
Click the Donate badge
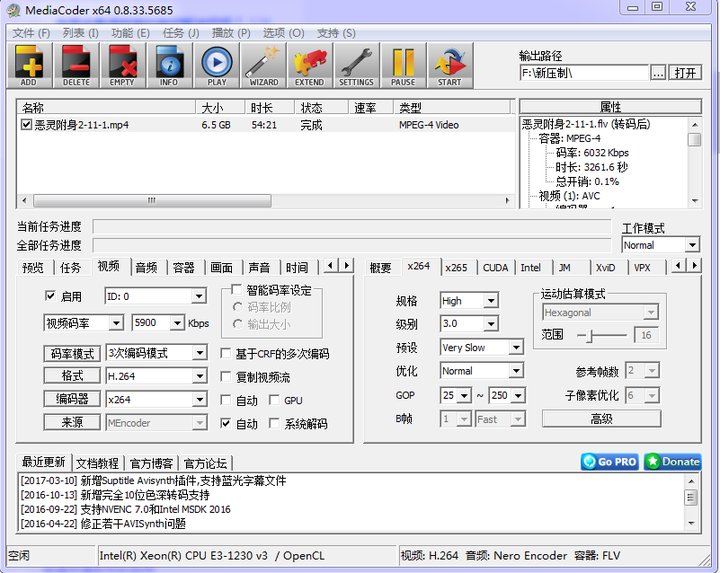[673, 461]
